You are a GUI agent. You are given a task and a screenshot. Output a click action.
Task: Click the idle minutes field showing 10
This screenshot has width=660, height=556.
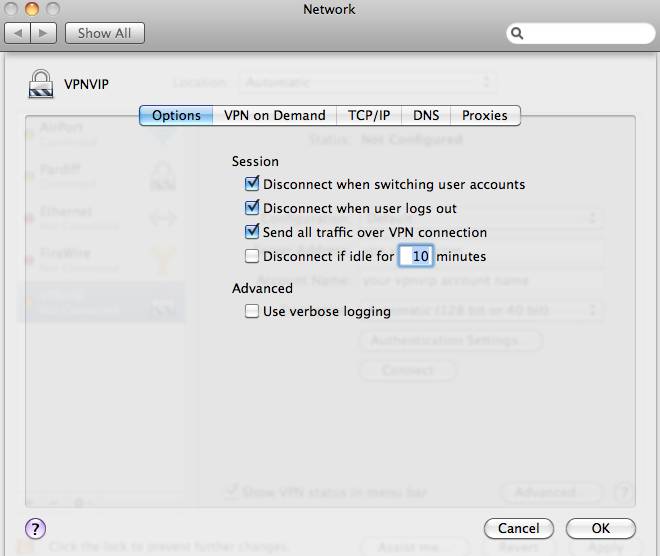tap(416, 256)
